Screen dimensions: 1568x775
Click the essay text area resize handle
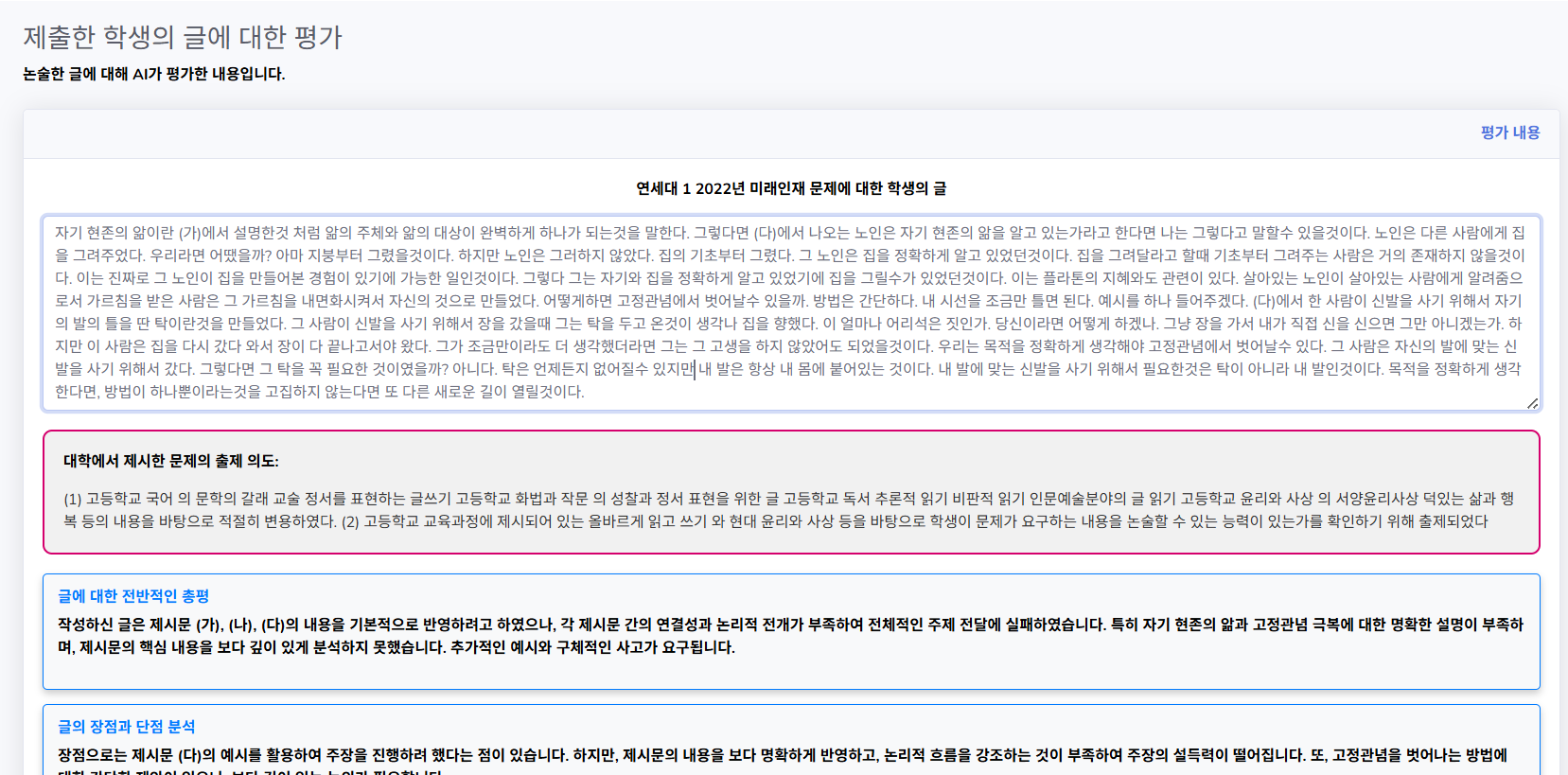[x=1532, y=403]
